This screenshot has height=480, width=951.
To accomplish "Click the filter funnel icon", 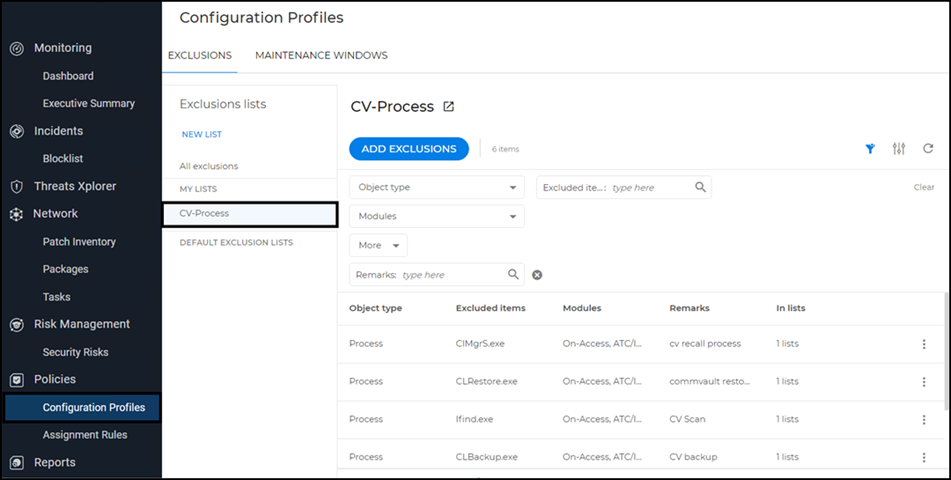I will coord(870,149).
